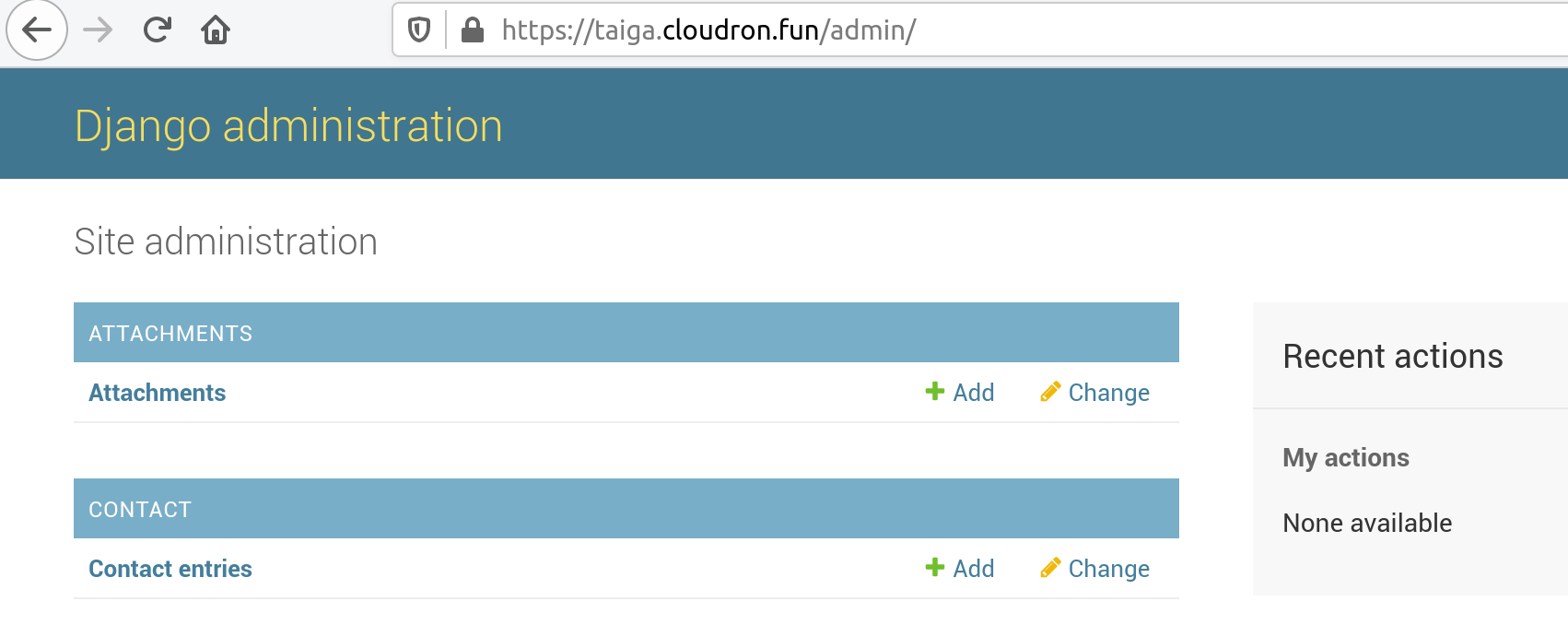1568x625 pixels.
Task: Click the green plus icon for Attachments
Action: pos(934,392)
